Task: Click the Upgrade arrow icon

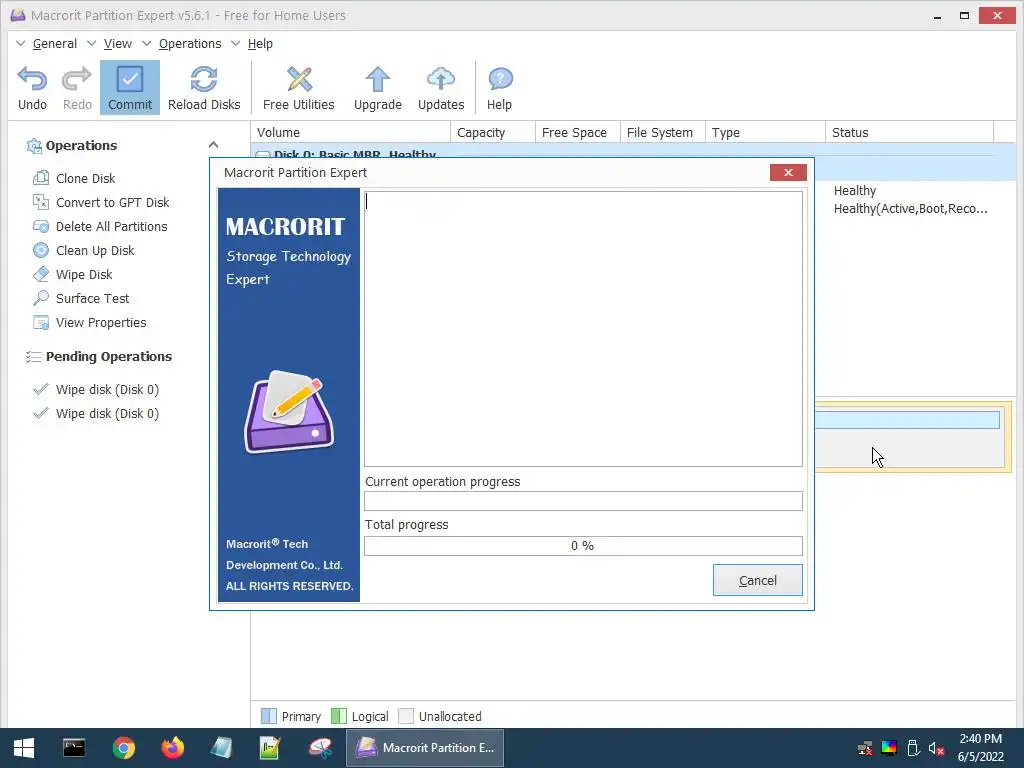Action: pyautogui.click(x=377, y=80)
